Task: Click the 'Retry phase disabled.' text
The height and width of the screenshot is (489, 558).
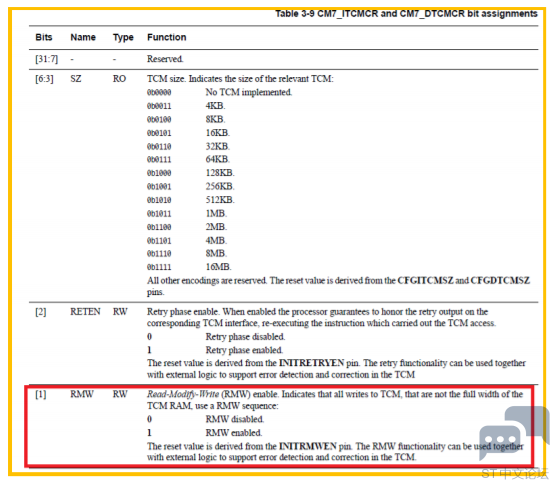Action: coord(245,337)
